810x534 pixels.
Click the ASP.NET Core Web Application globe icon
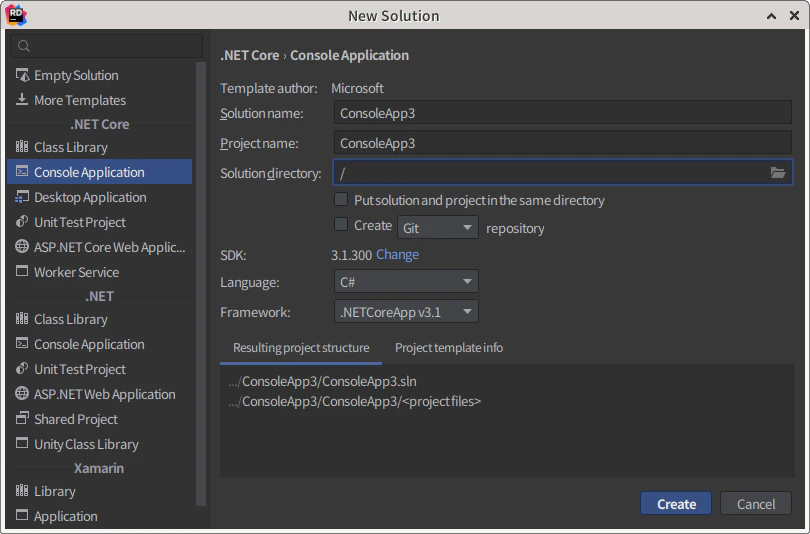pyautogui.click(x=22, y=246)
